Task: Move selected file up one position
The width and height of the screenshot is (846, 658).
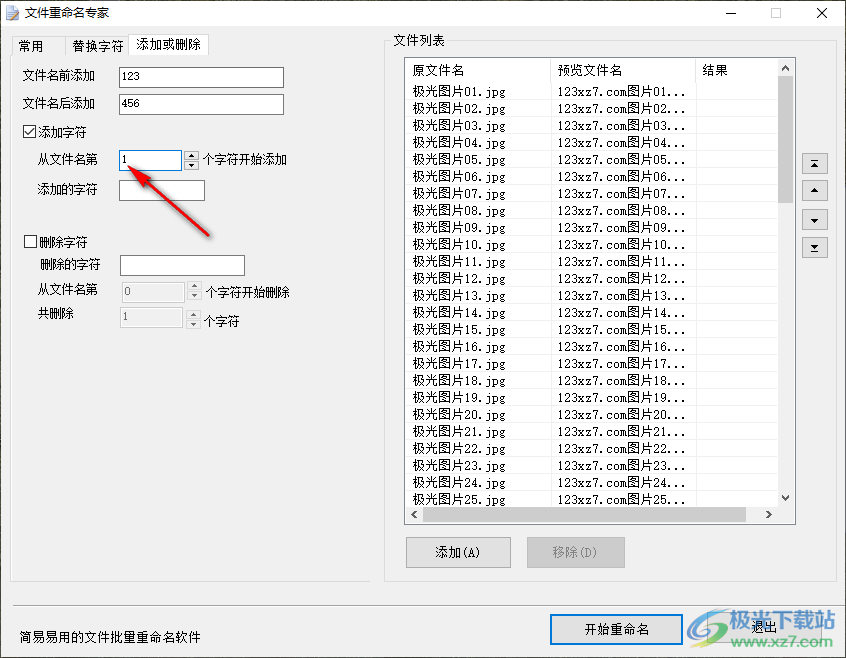Action: 815,190
